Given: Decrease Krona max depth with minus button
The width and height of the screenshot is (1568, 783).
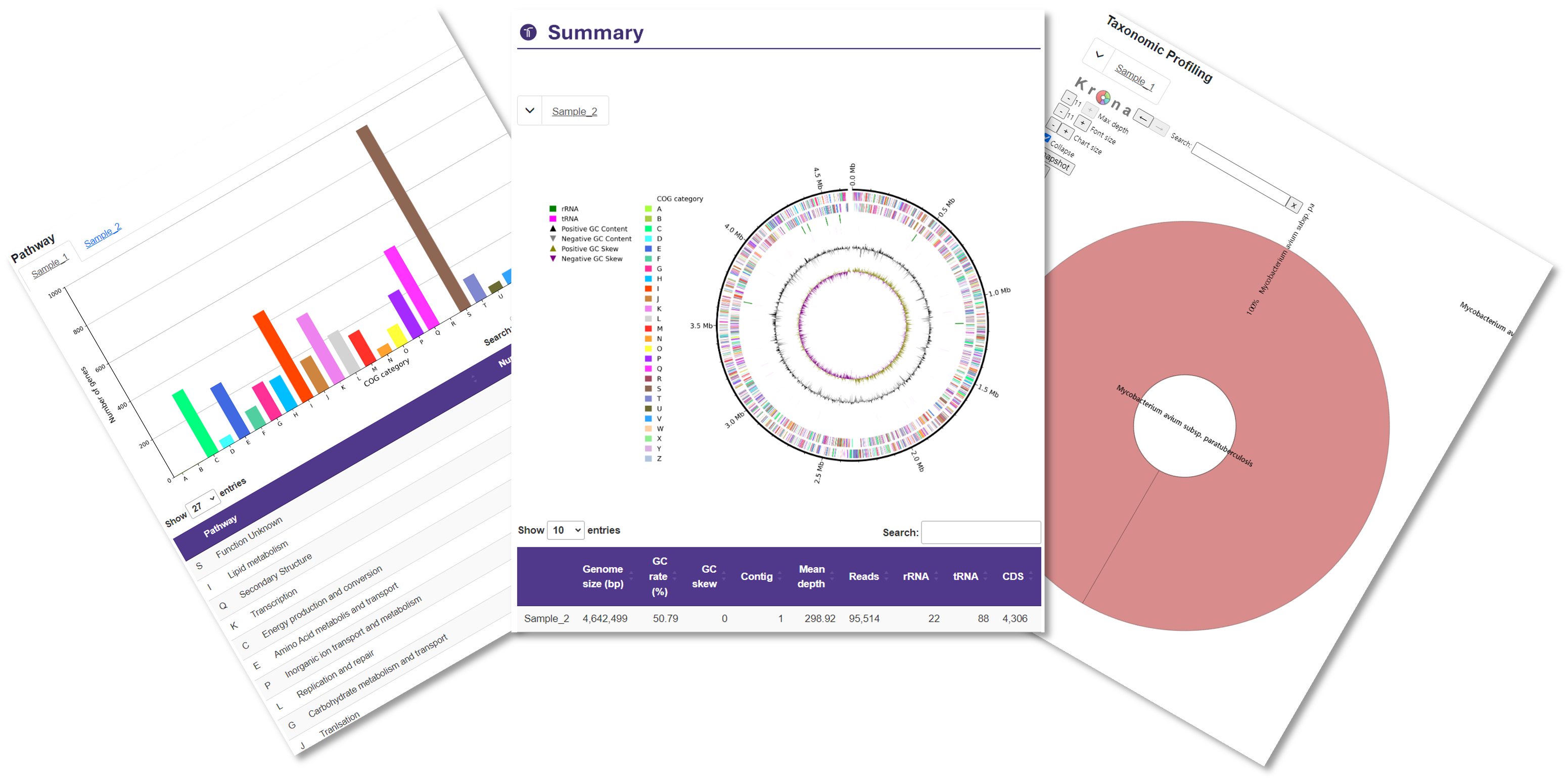Looking at the screenshot, I should coord(1069,98).
